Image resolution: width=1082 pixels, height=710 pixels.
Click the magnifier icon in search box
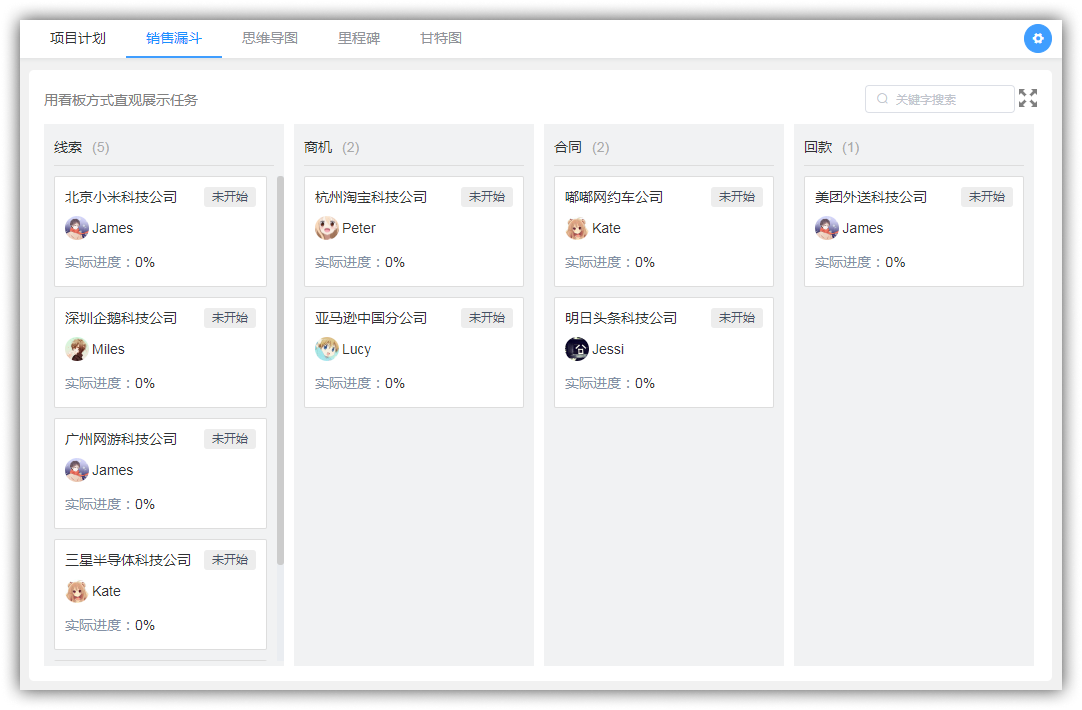click(882, 99)
